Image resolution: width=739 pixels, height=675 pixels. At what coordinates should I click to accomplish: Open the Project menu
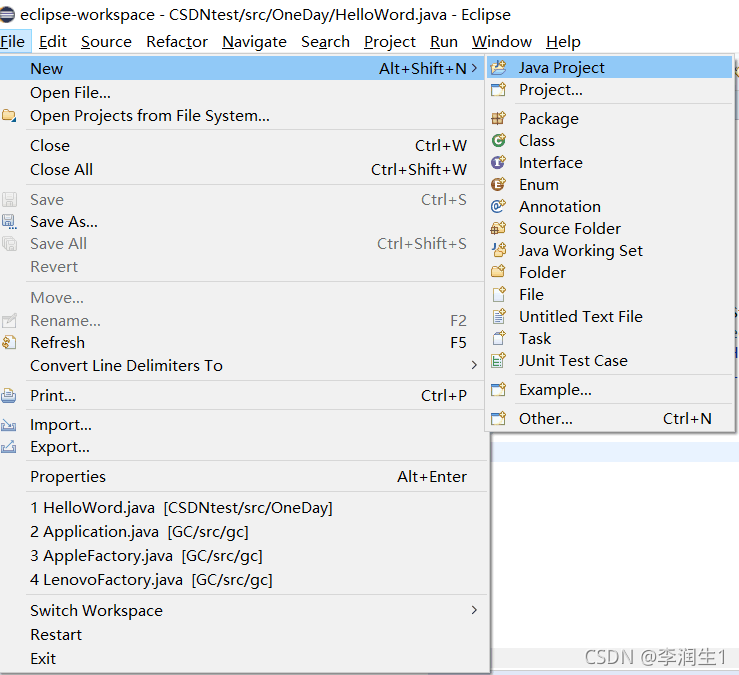tap(390, 42)
